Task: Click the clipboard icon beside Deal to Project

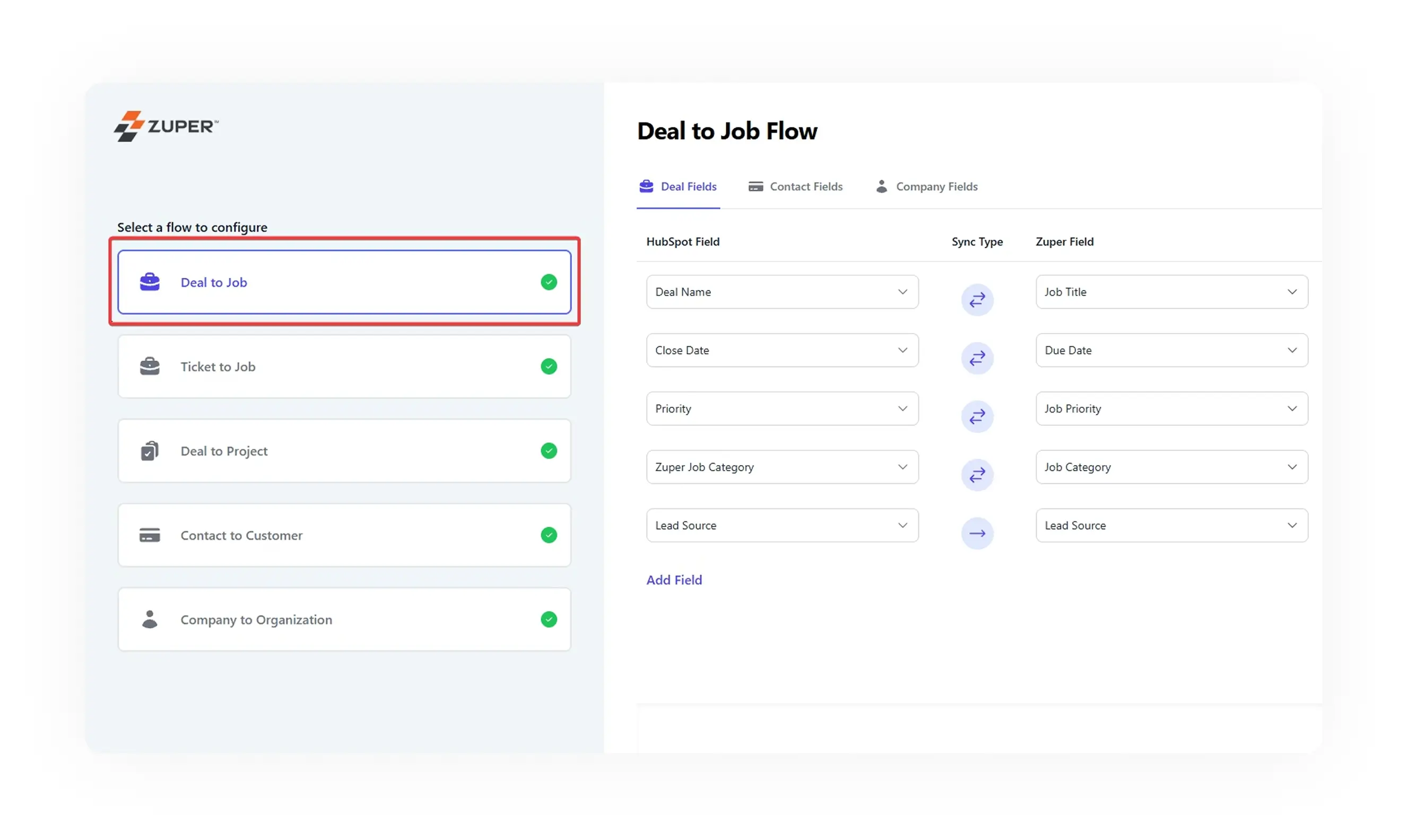Action: (150, 451)
